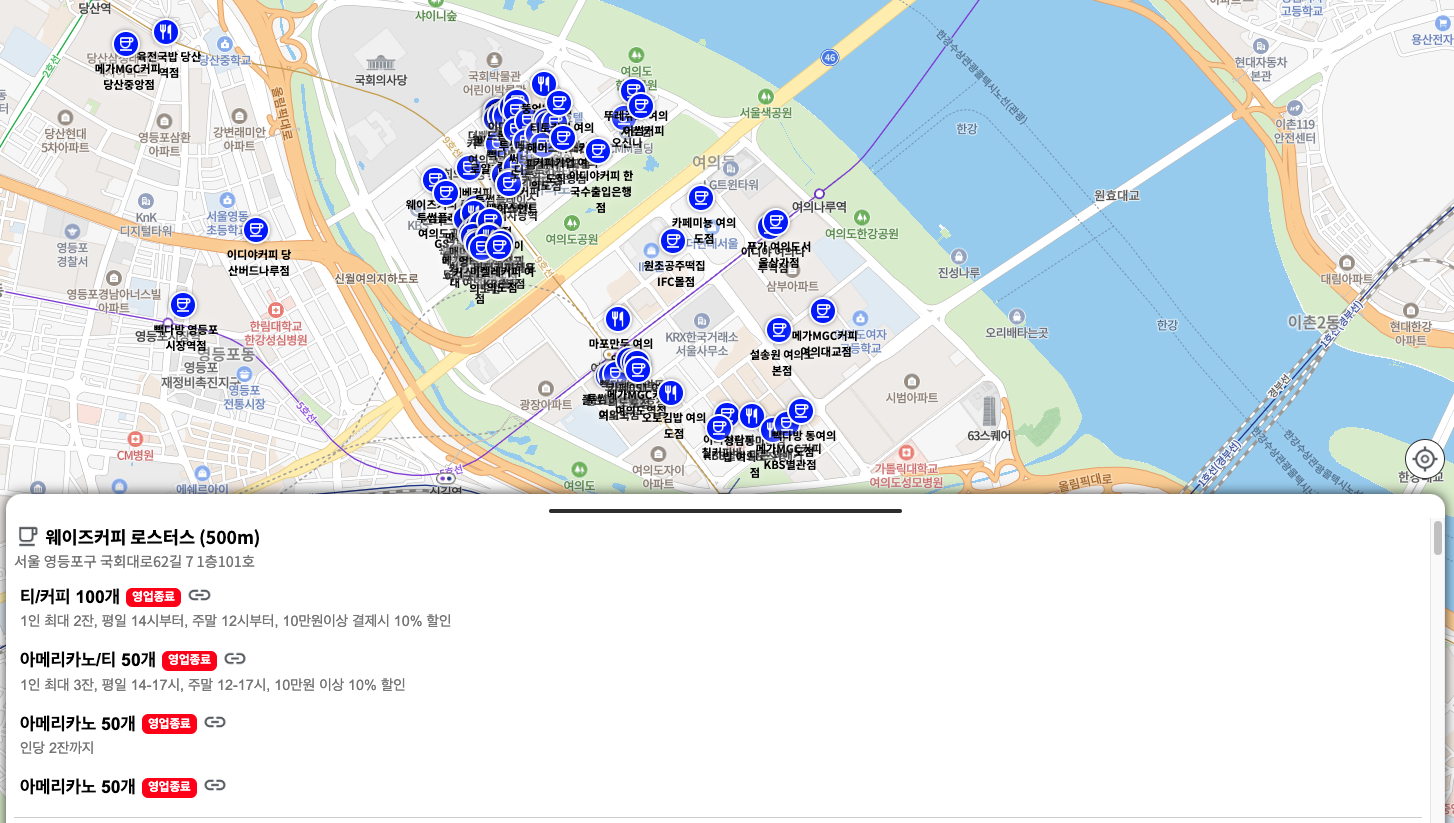1454x823 pixels.
Task: Open link icon of last 아메리카노 50개 row
Action: 215,785
